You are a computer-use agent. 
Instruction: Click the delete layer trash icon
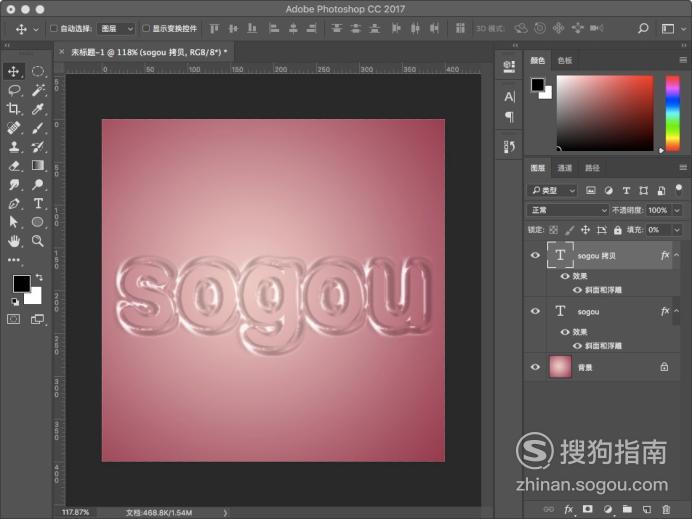[x=666, y=509]
